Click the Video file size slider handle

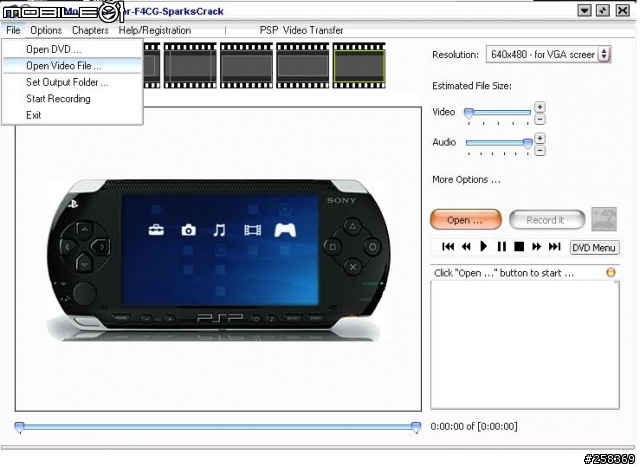tap(469, 113)
